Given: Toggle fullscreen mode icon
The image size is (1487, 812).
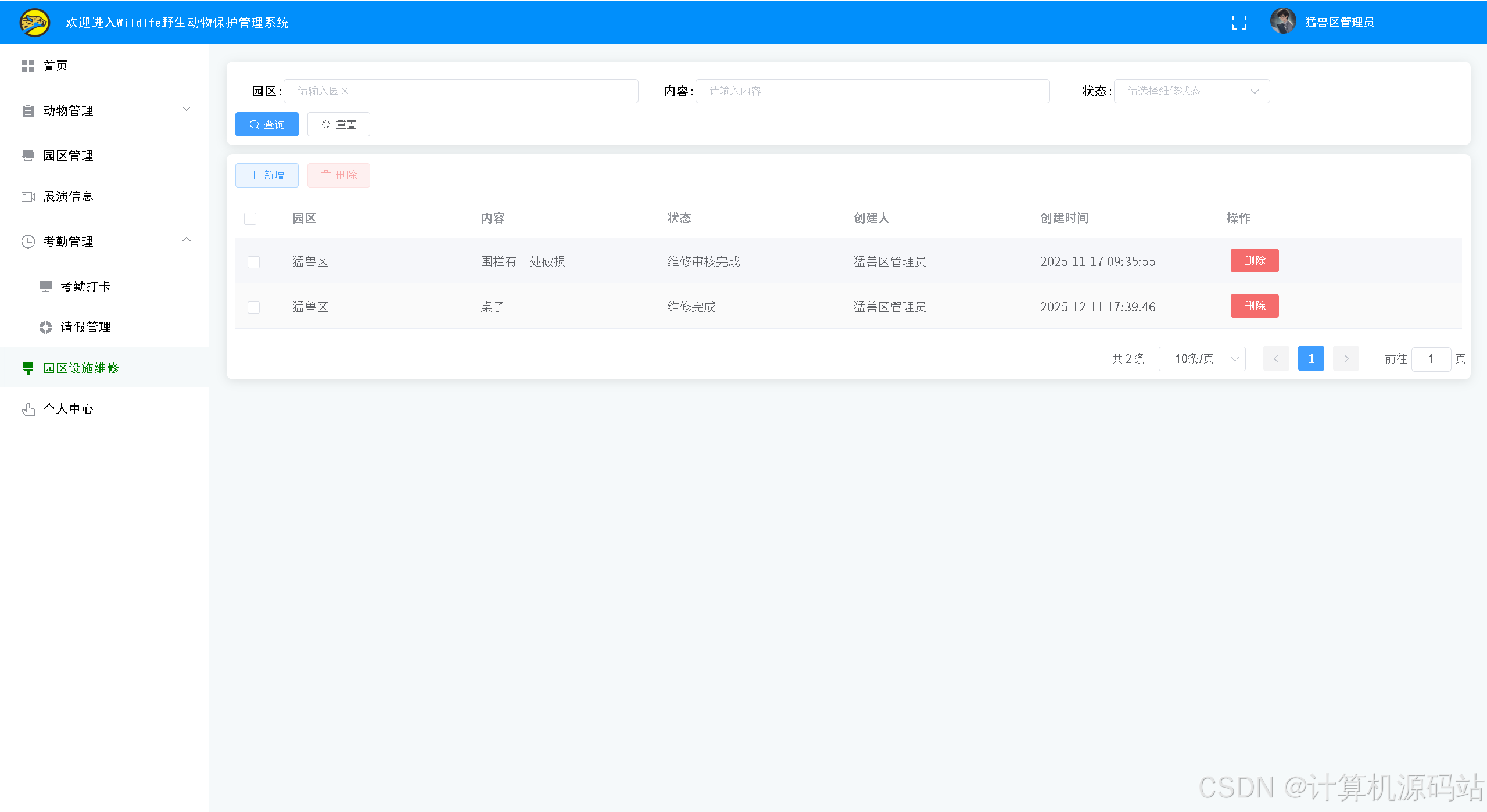Looking at the screenshot, I should coord(1239,23).
